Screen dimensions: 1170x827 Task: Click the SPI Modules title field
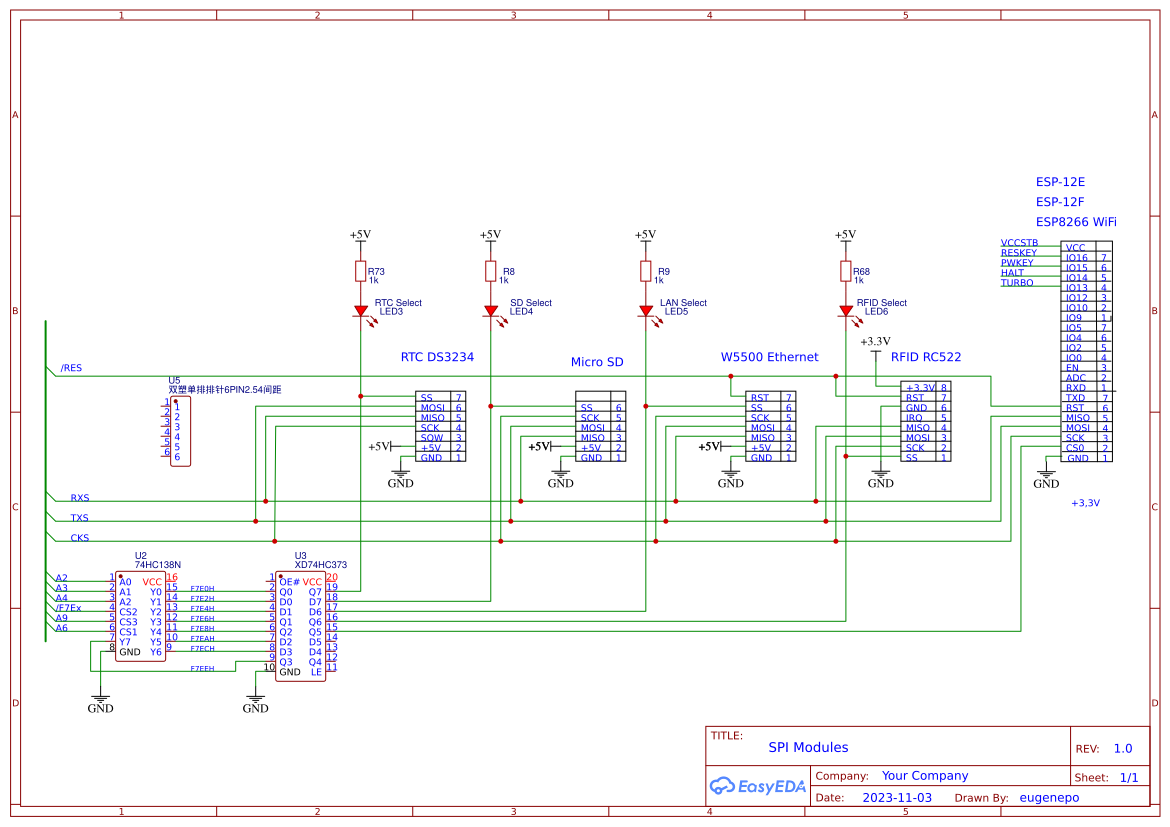tap(808, 747)
